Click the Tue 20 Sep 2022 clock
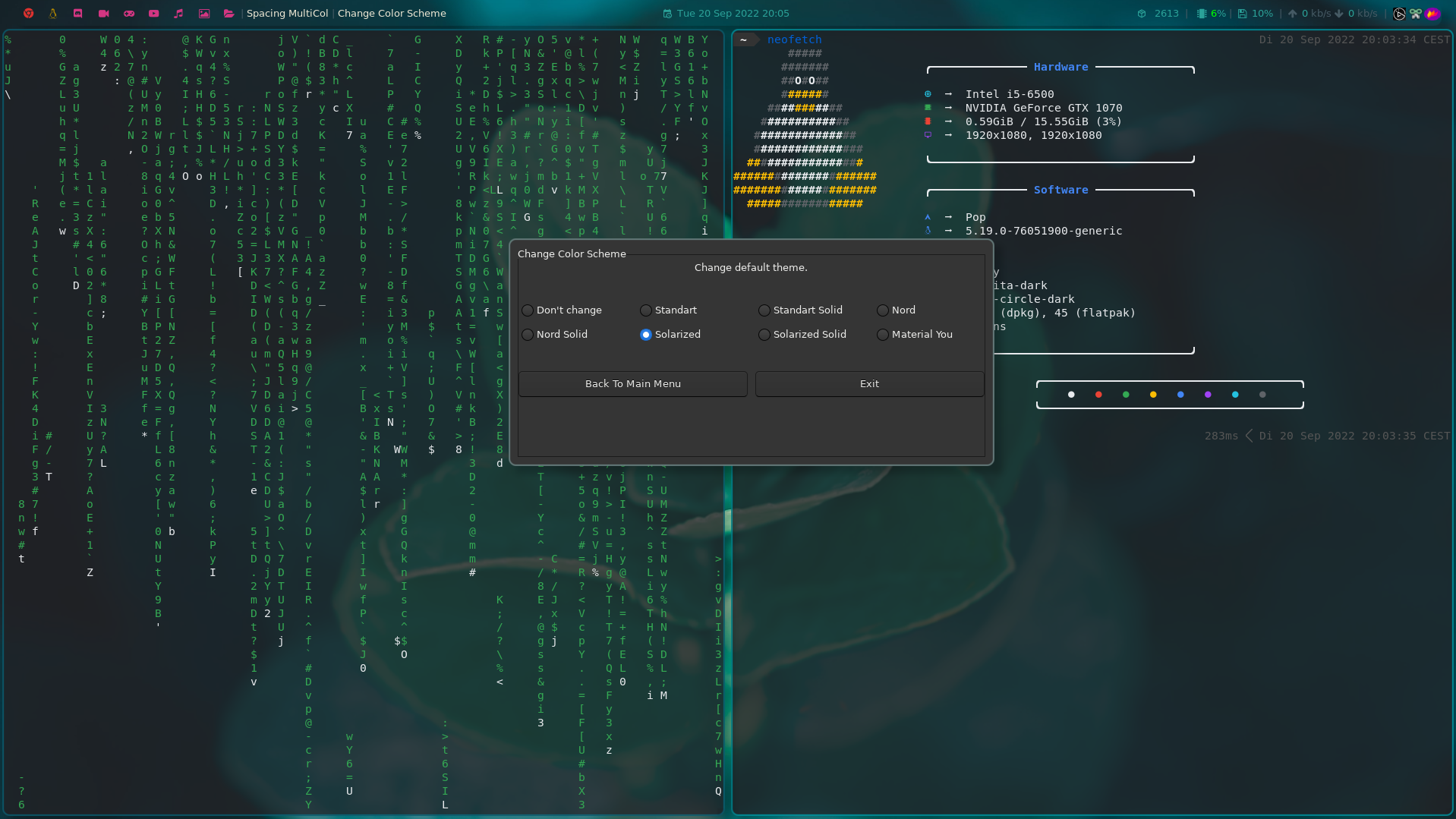1456x819 pixels. (x=733, y=14)
